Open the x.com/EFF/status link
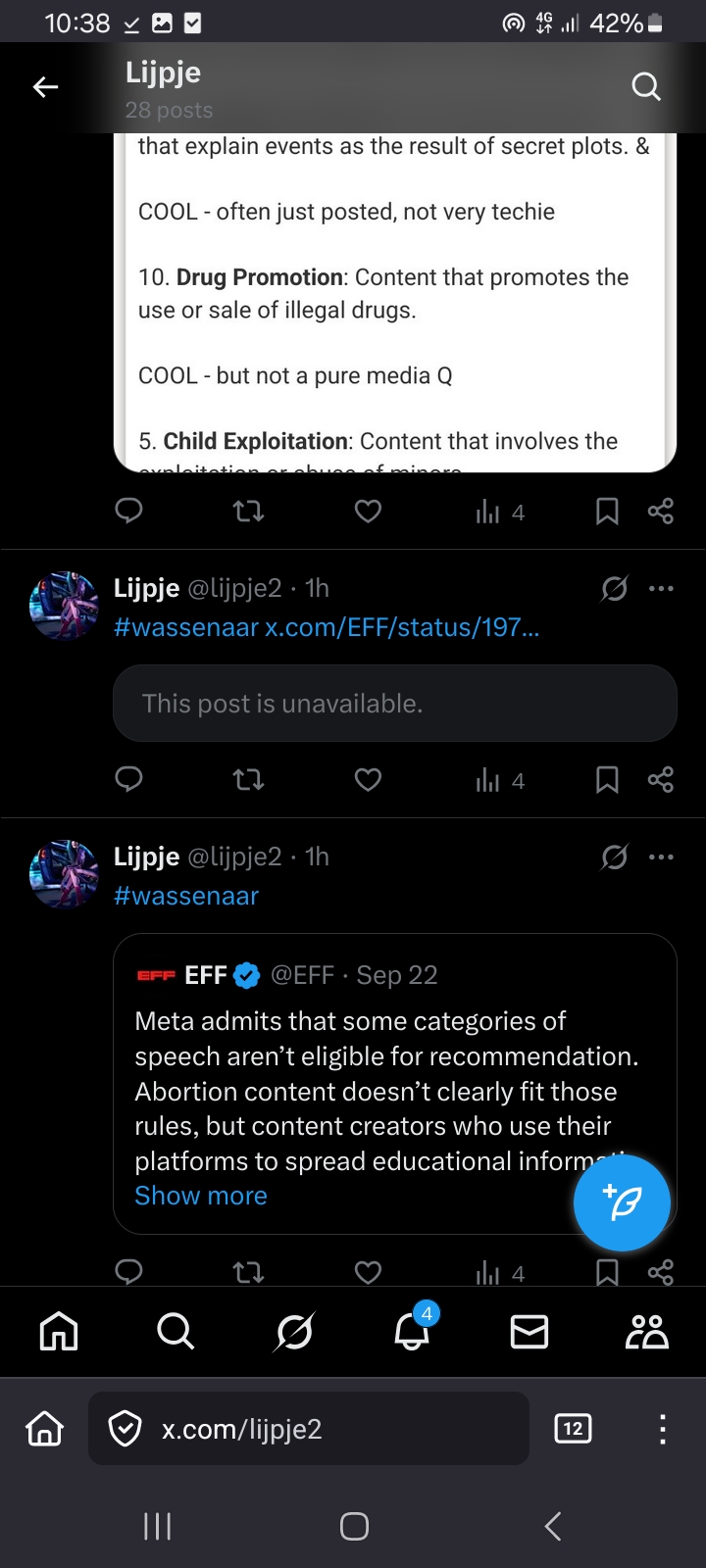Screen dimensions: 706x1568 (402, 627)
